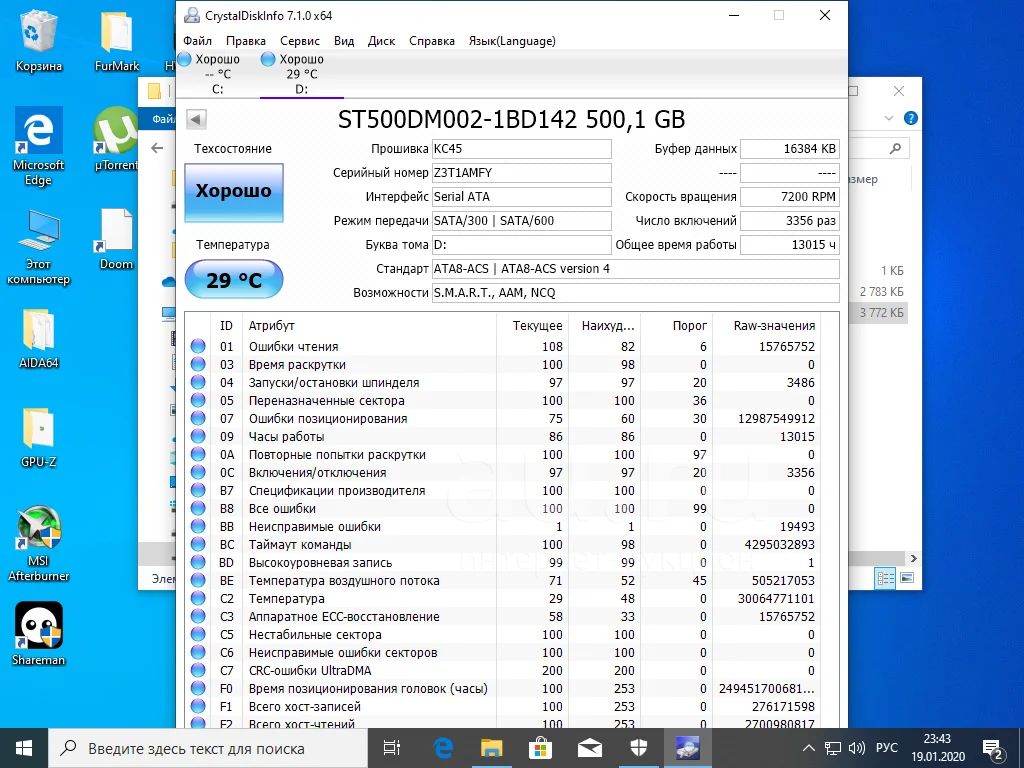Click CrystalDiskInfo taskbar icon
The width and height of the screenshot is (1024, 768).
(687, 748)
